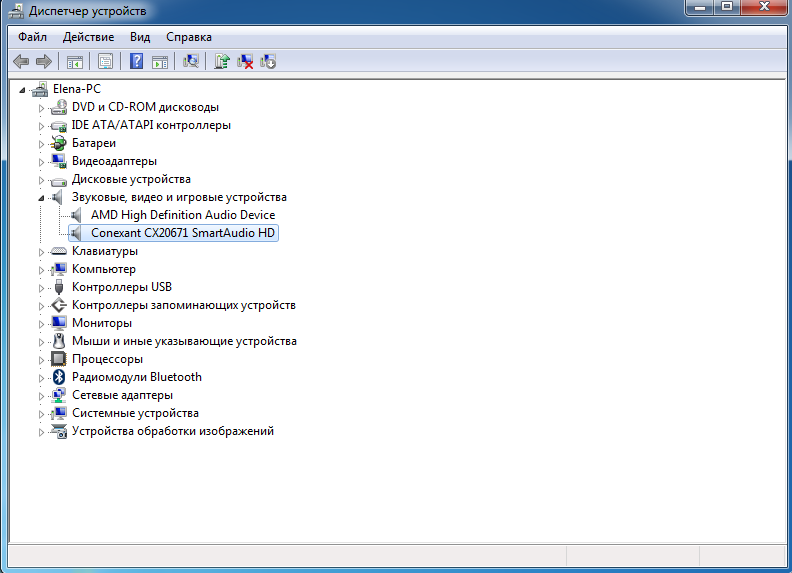This screenshot has width=792, height=573.
Task: Open the Справка menu
Action: click(189, 37)
